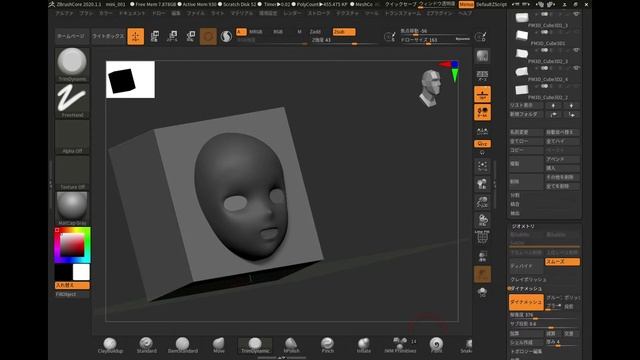Click the orange Floor grid icon
The image size is (640, 360).
(482, 94)
